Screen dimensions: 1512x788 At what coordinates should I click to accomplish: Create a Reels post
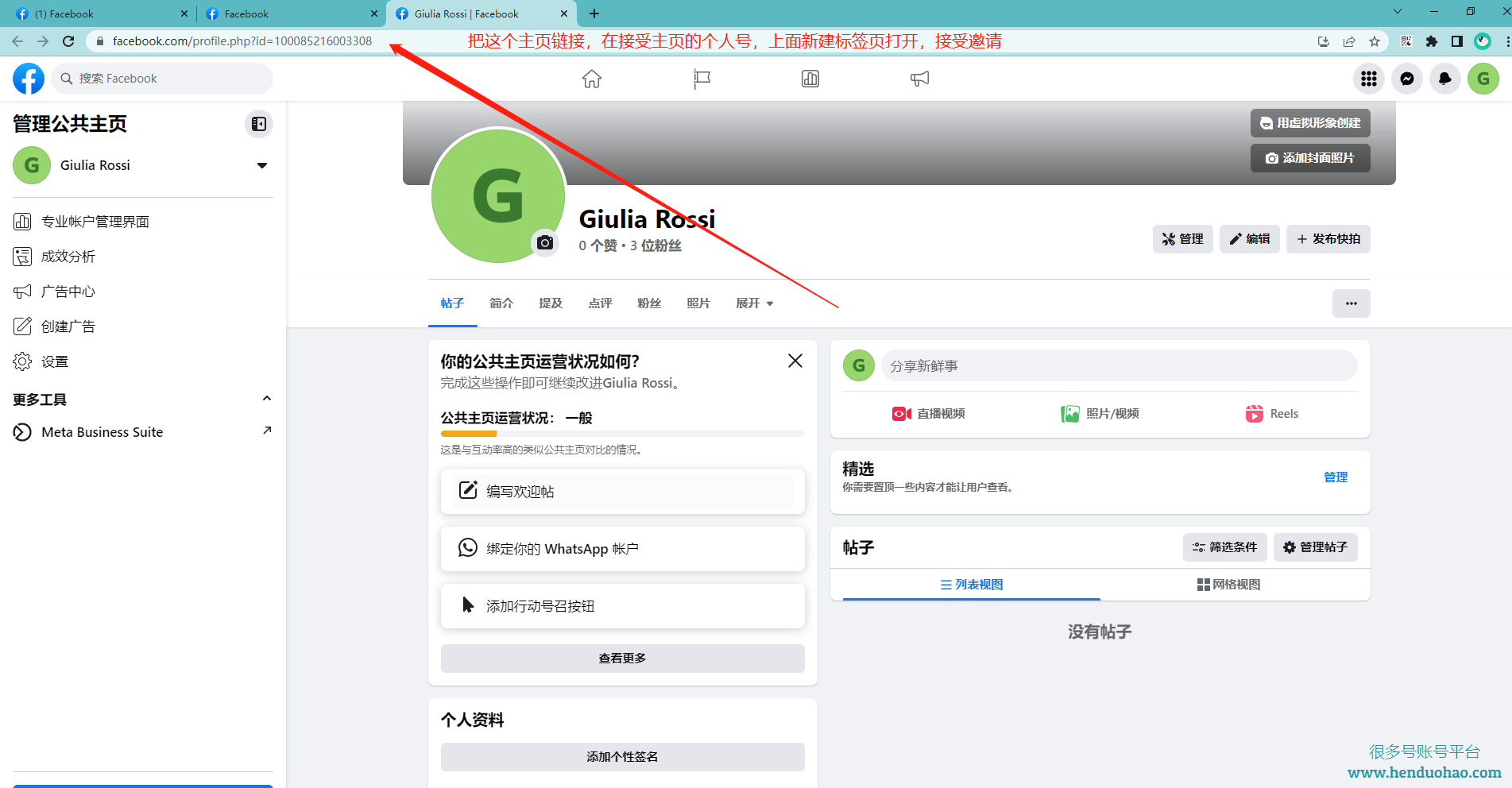1271,414
